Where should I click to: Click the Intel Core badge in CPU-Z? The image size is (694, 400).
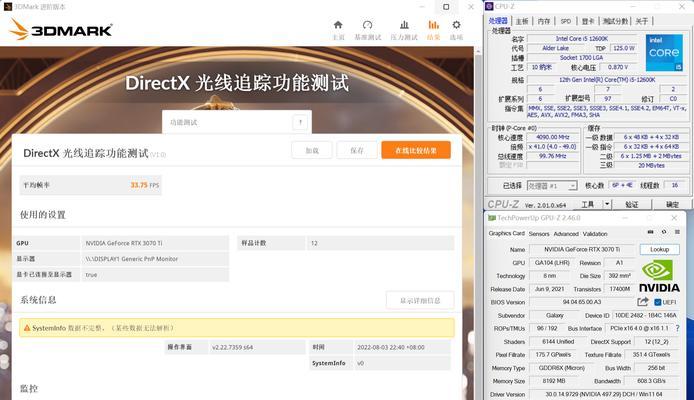(x=664, y=53)
